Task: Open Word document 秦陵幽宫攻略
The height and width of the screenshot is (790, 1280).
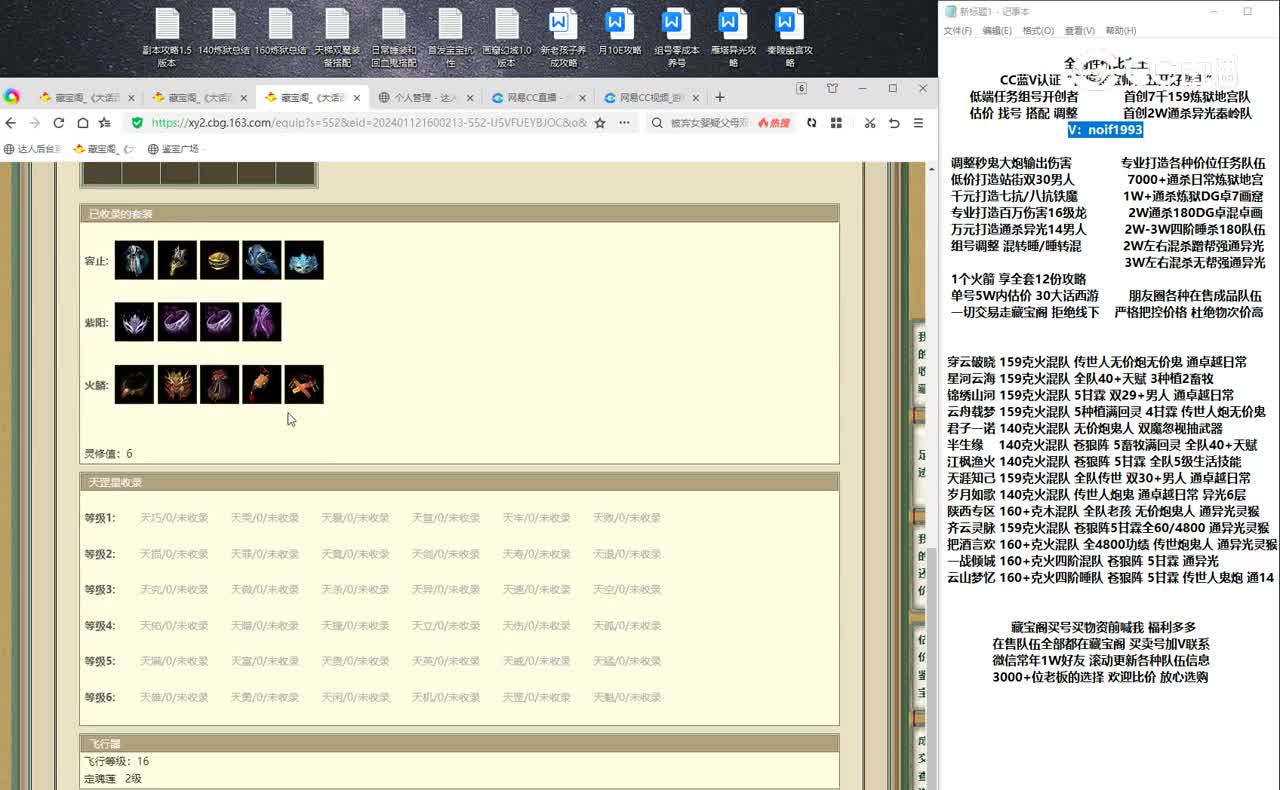Action: (790, 38)
